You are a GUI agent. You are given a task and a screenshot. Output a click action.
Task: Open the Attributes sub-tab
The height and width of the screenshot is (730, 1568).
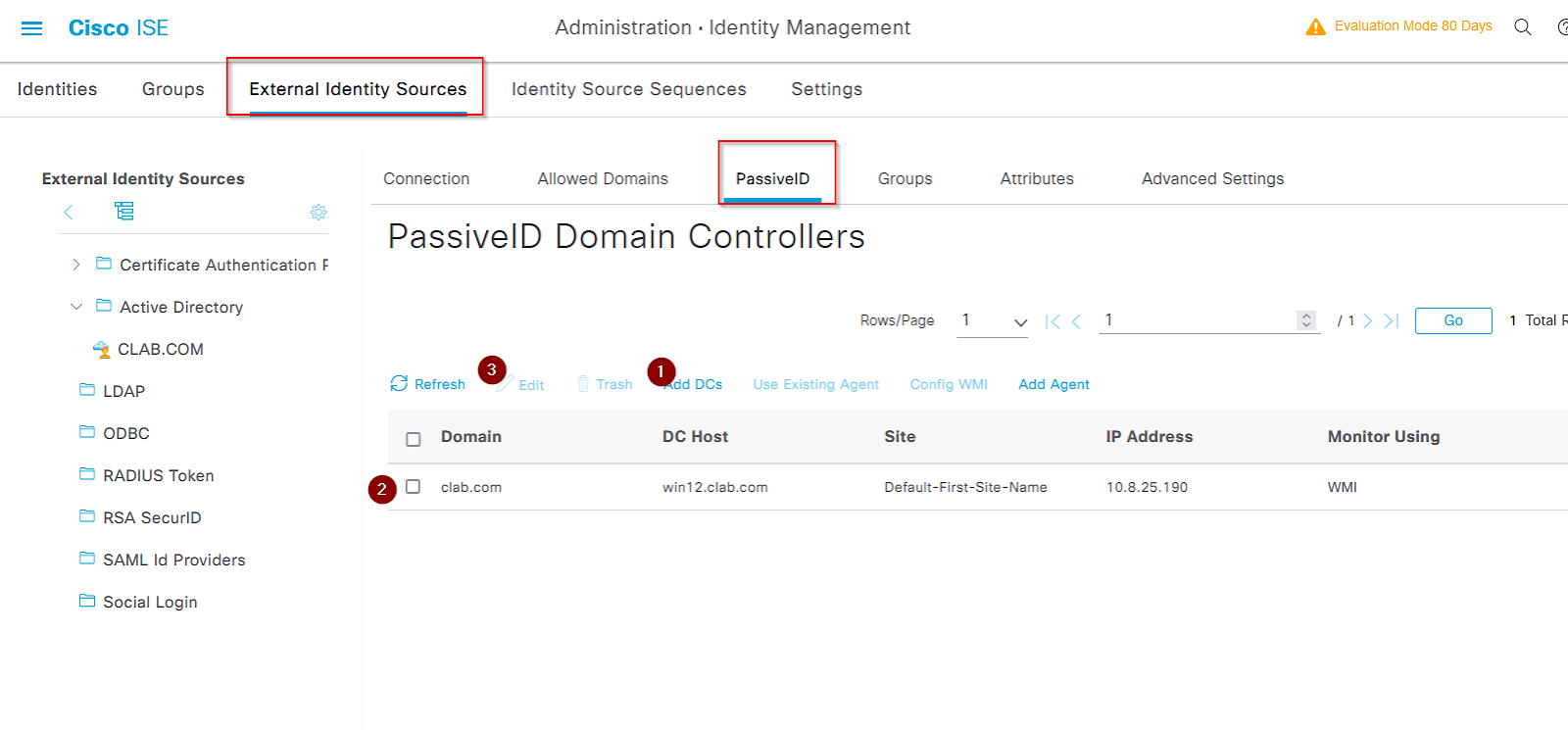click(1037, 178)
